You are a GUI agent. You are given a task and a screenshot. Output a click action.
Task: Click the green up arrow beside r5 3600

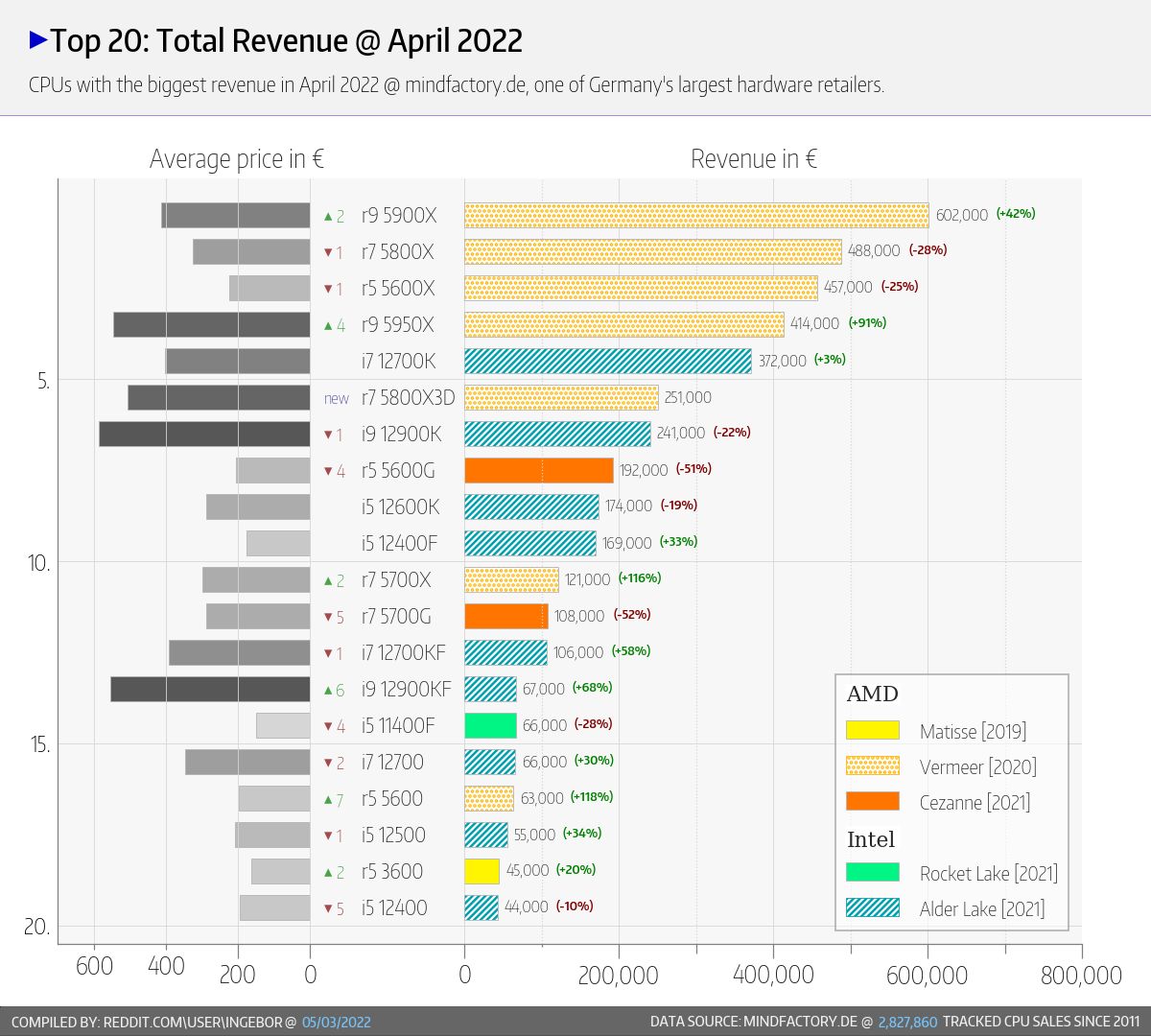[328, 873]
